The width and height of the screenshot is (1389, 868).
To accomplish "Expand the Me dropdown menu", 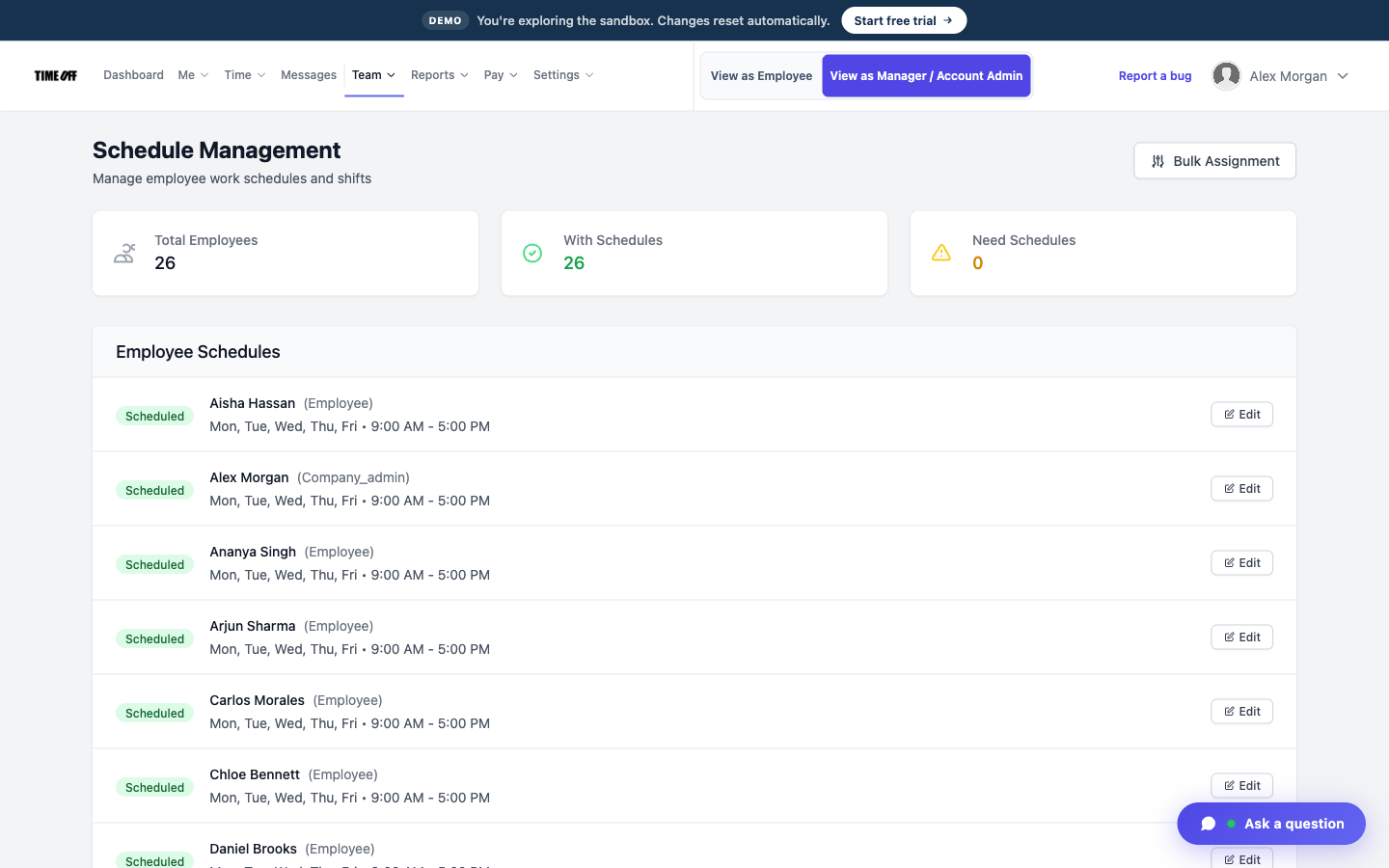I will tap(193, 75).
